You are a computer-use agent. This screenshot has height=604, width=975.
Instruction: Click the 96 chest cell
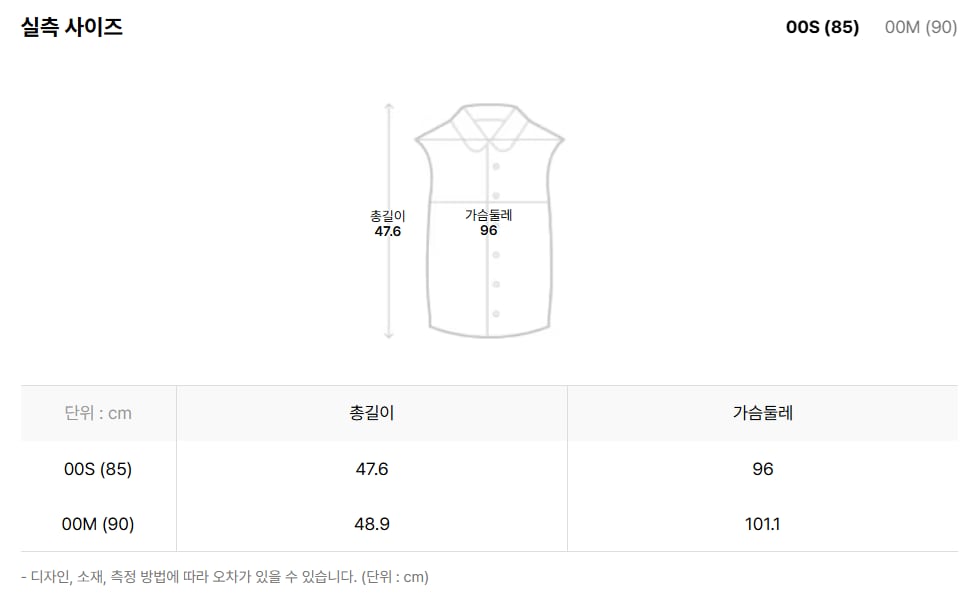[762, 468]
